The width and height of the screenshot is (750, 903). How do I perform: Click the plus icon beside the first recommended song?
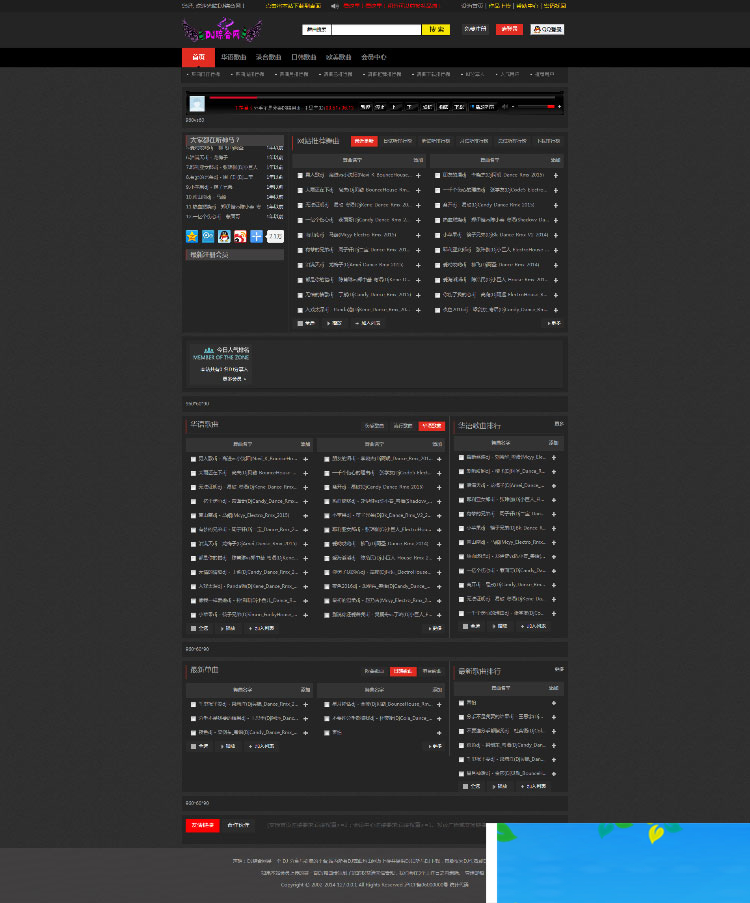pos(418,175)
